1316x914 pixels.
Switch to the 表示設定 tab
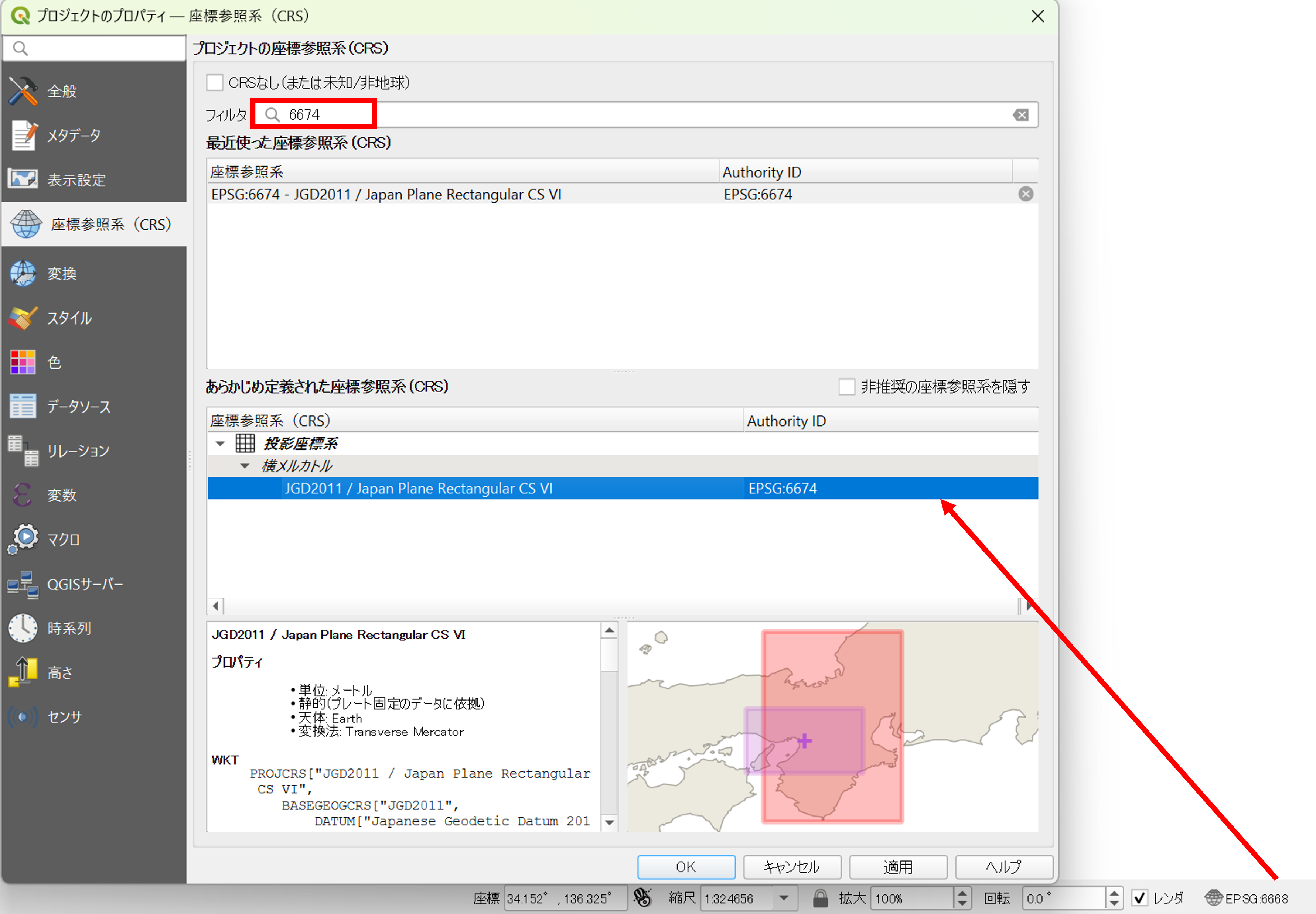(x=76, y=180)
